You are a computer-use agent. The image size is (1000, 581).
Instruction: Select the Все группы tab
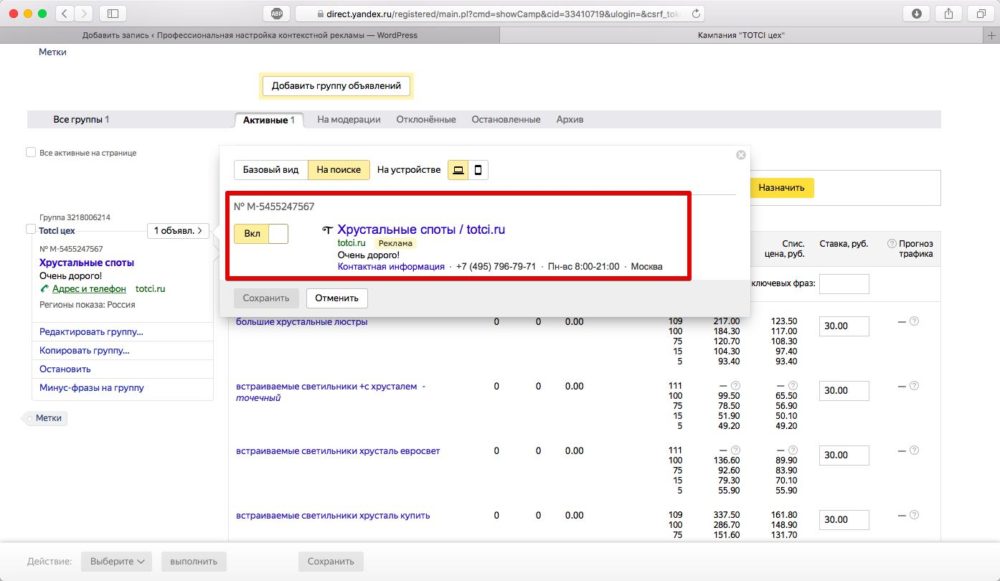tap(81, 119)
